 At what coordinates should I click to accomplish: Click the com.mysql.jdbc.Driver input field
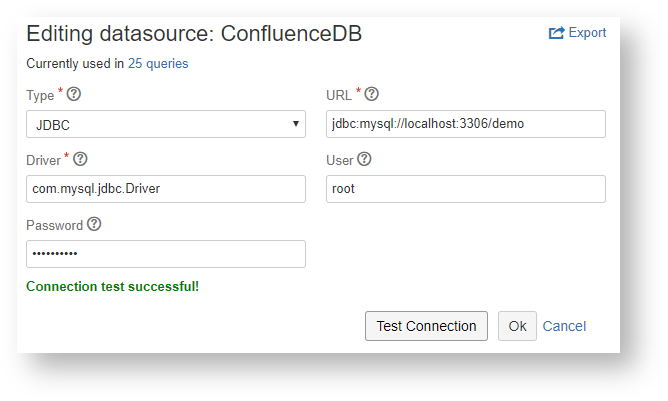(165, 189)
